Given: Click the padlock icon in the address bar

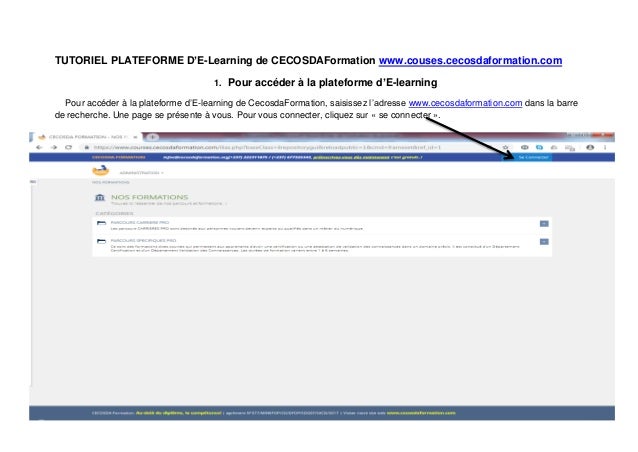Looking at the screenshot, I should (87, 147).
